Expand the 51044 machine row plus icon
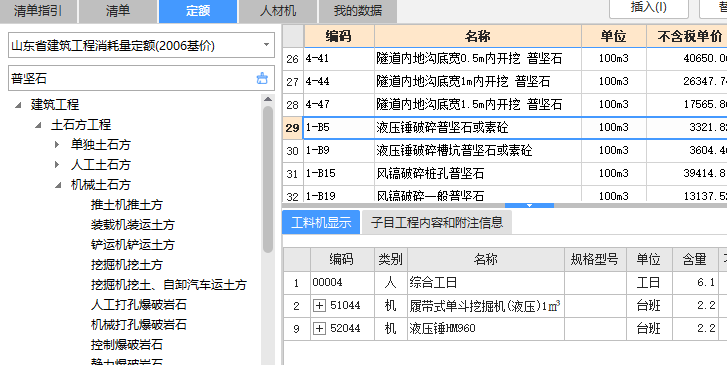The image size is (727, 365). click(319, 305)
